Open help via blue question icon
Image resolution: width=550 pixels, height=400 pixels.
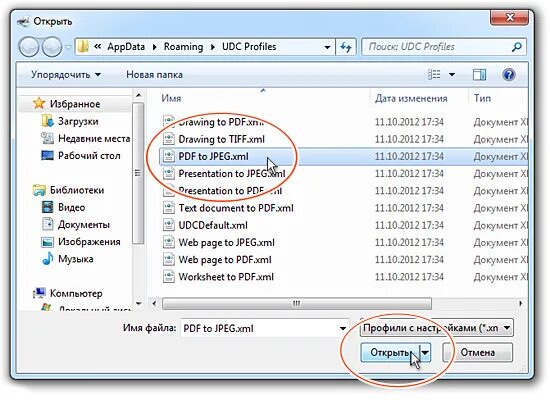tap(509, 74)
